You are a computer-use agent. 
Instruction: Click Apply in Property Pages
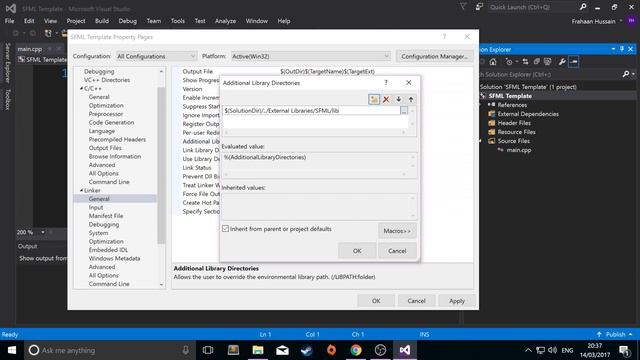pos(457,301)
